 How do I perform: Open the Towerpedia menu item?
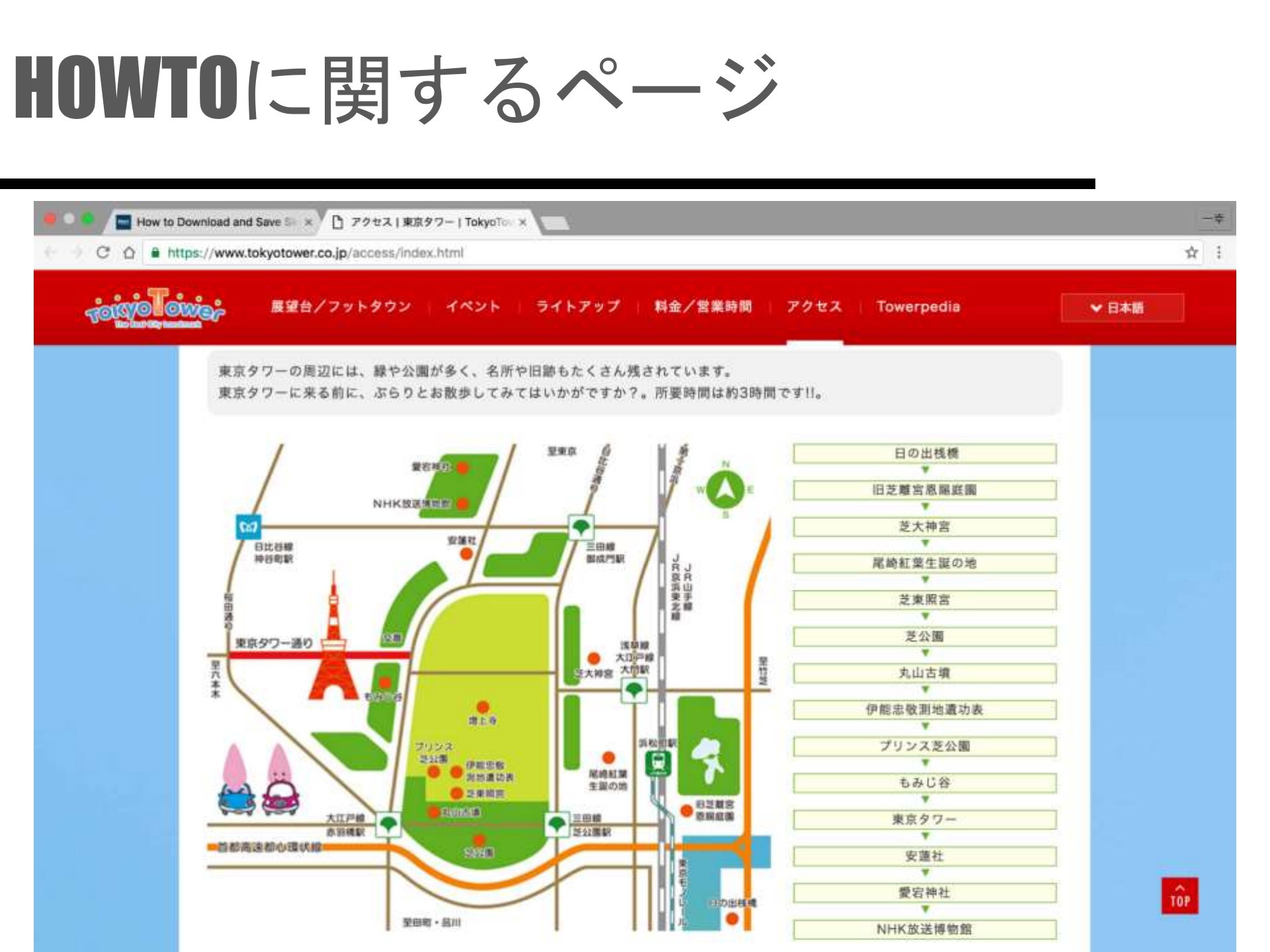[x=918, y=307]
